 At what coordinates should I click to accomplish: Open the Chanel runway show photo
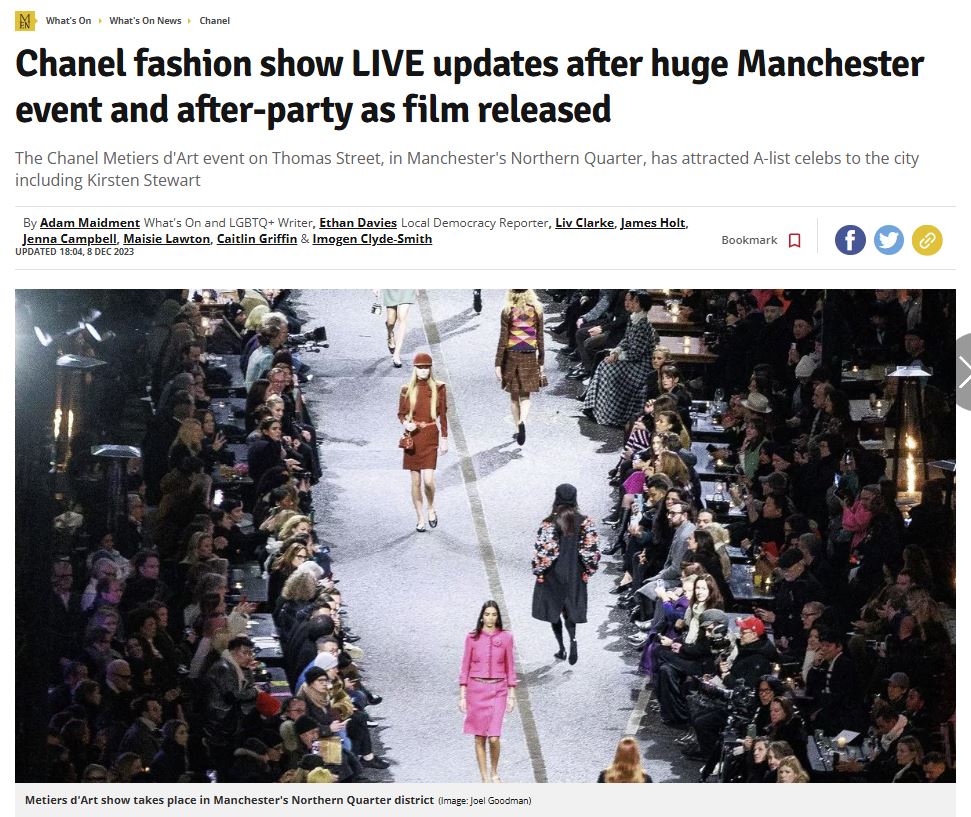click(485, 536)
